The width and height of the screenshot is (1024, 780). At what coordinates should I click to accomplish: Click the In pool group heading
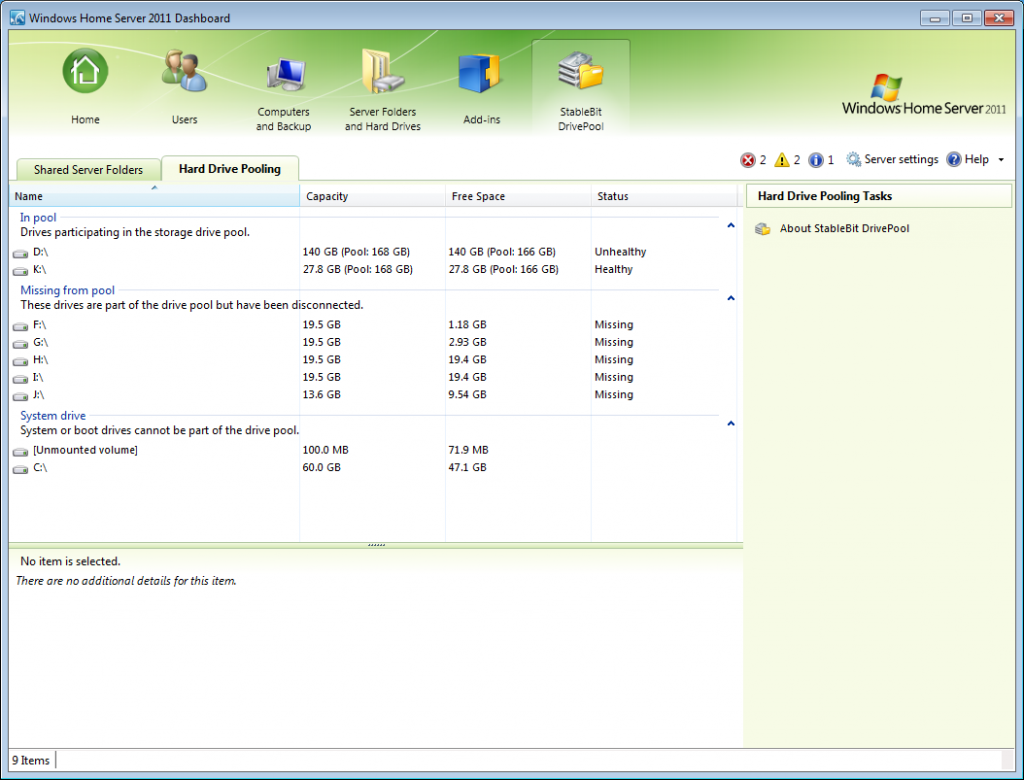[x=38, y=218]
